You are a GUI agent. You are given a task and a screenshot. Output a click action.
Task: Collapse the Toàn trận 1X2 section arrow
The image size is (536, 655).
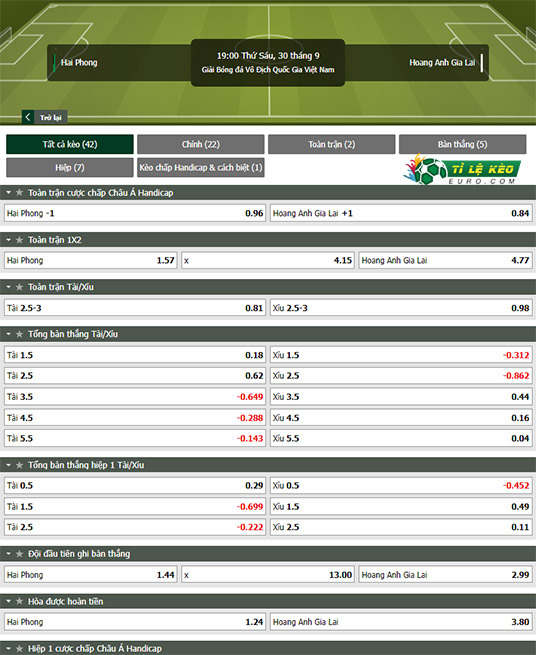click(x=8, y=240)
